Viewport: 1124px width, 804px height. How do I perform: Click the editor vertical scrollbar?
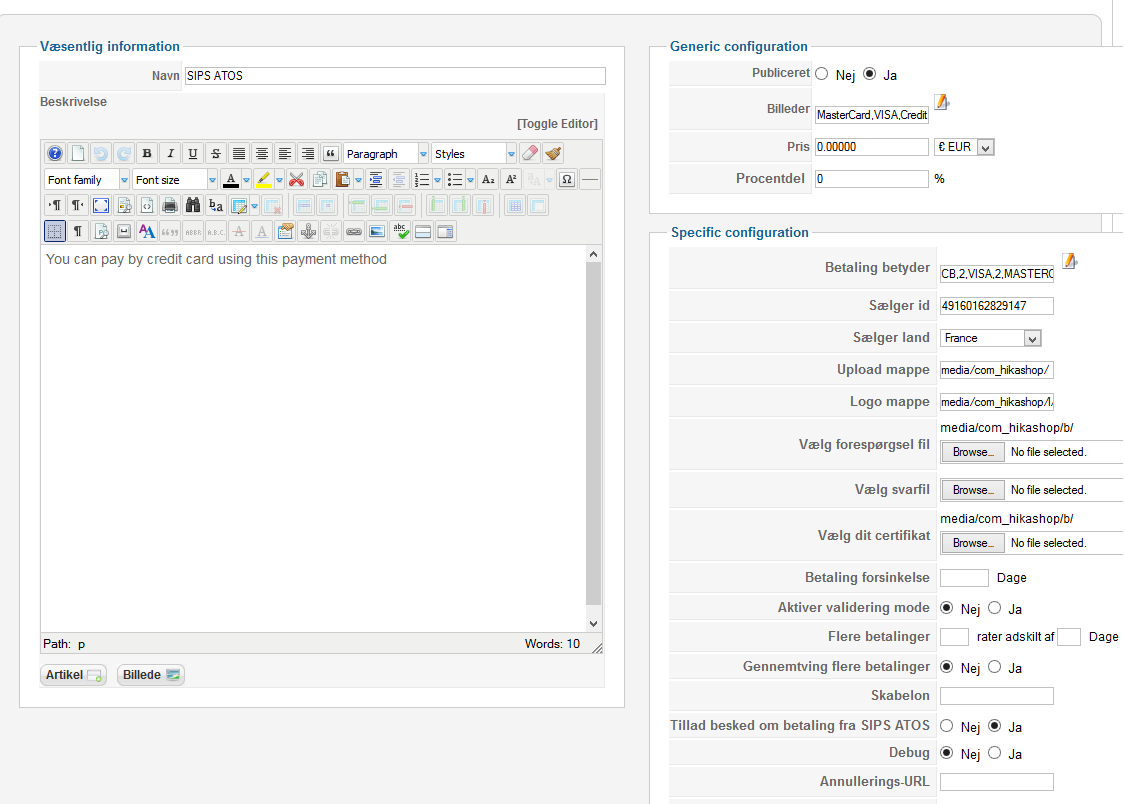coord(593,439)
